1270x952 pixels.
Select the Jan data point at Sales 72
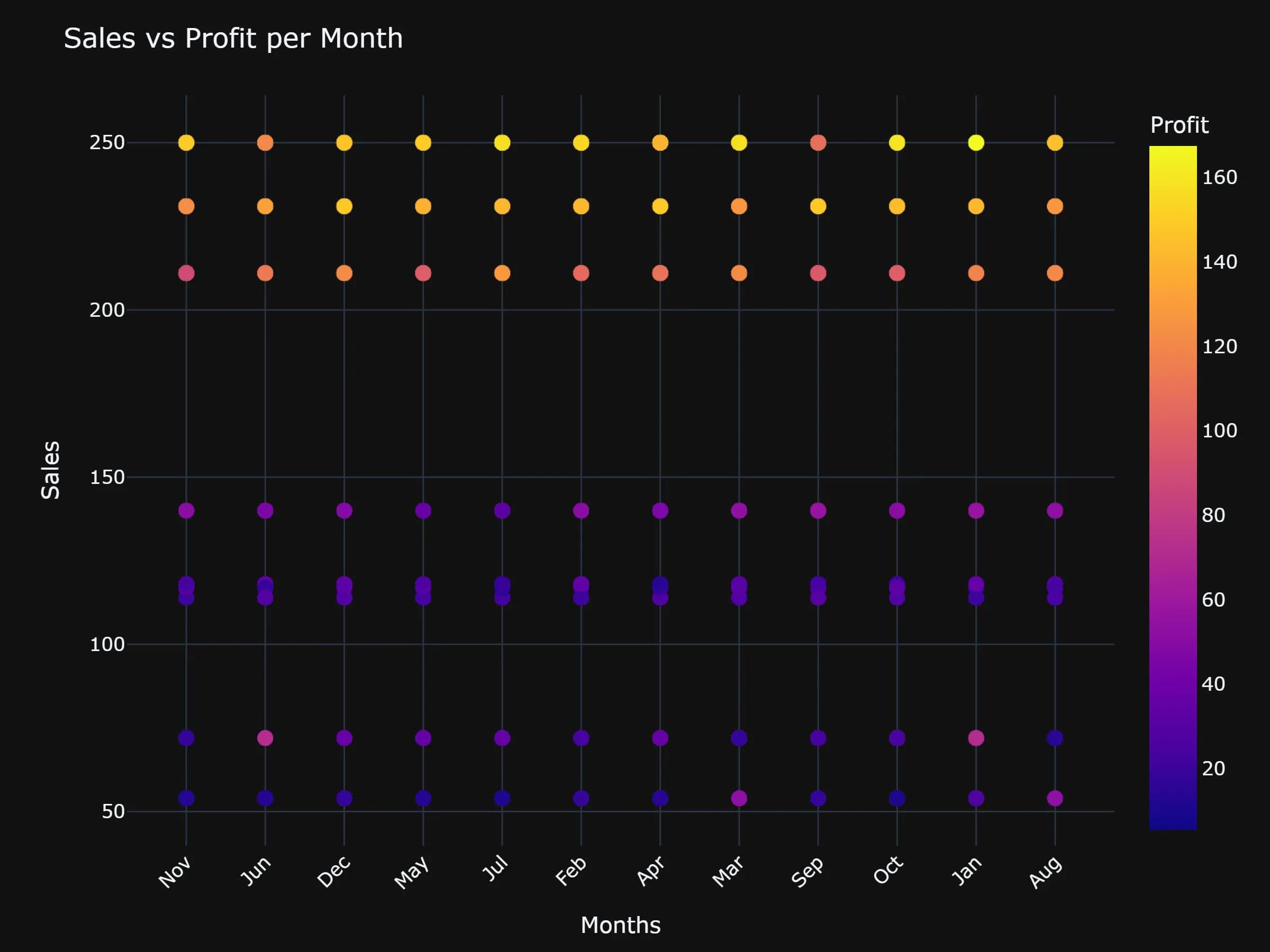(976, 738)
